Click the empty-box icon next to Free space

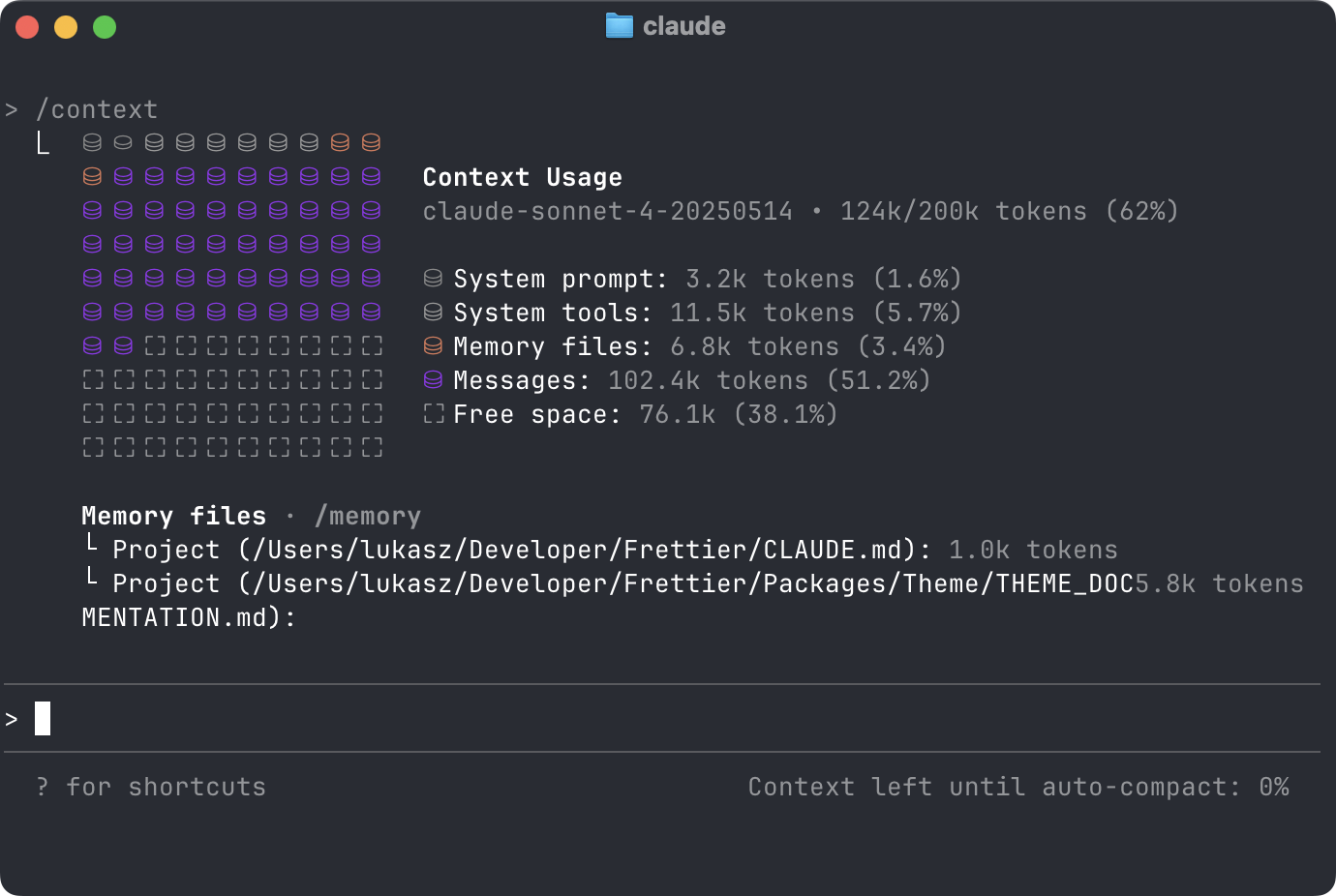433,414
